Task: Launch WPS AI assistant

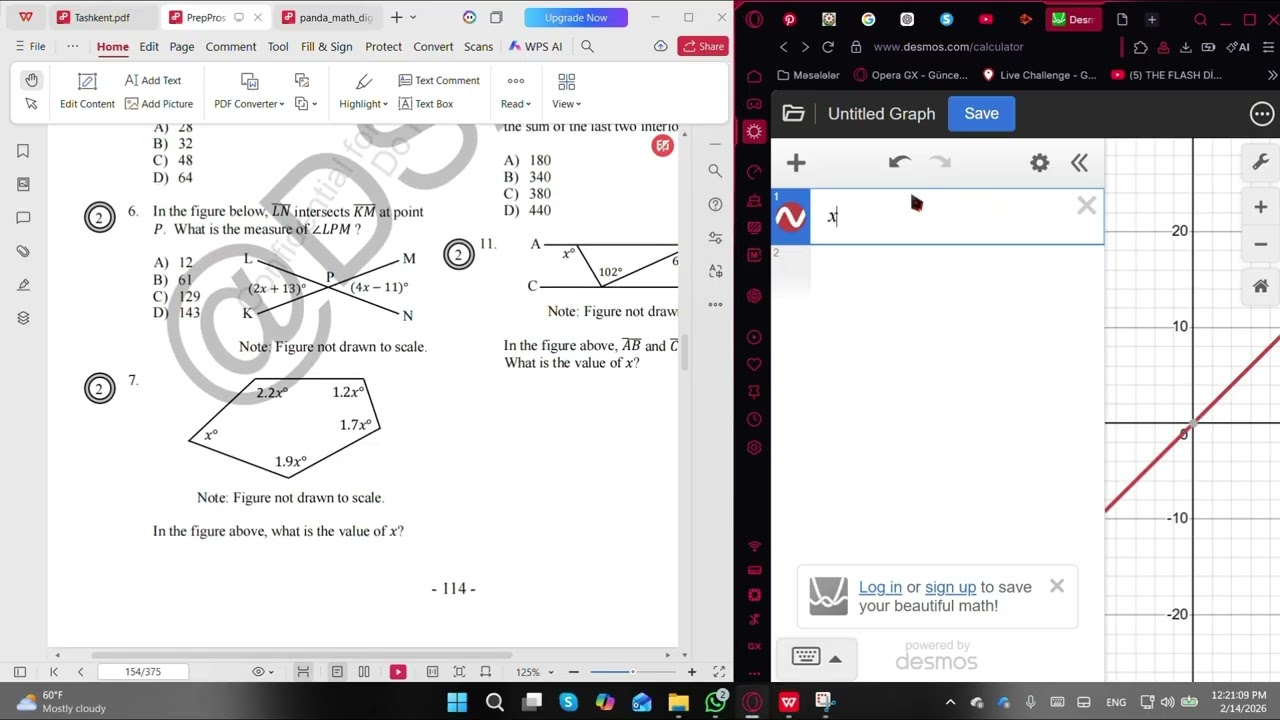Action: click(x=536, y=46)
